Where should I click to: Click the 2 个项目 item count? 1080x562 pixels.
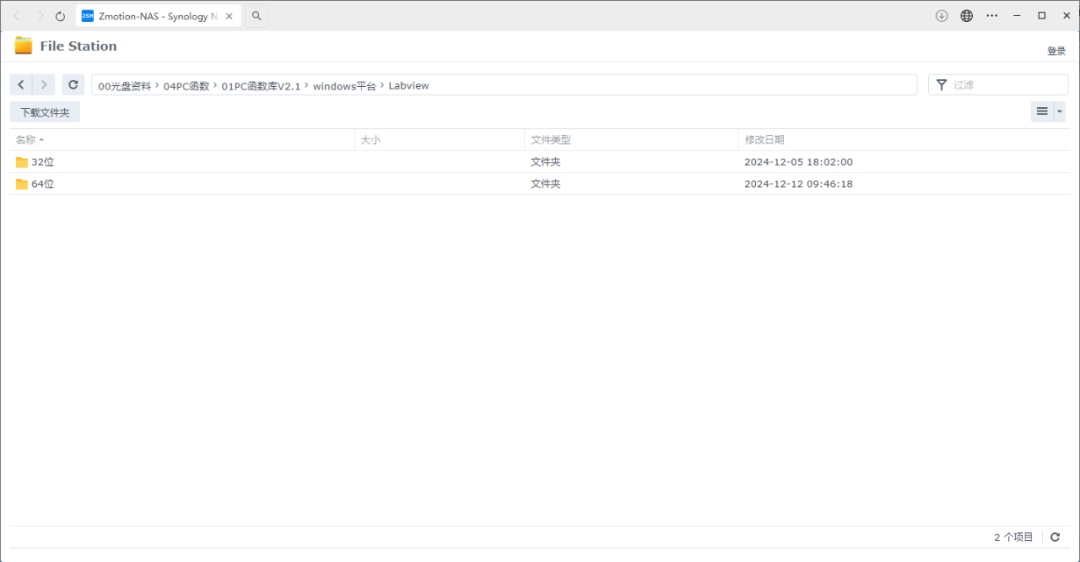pos(1013,537)
